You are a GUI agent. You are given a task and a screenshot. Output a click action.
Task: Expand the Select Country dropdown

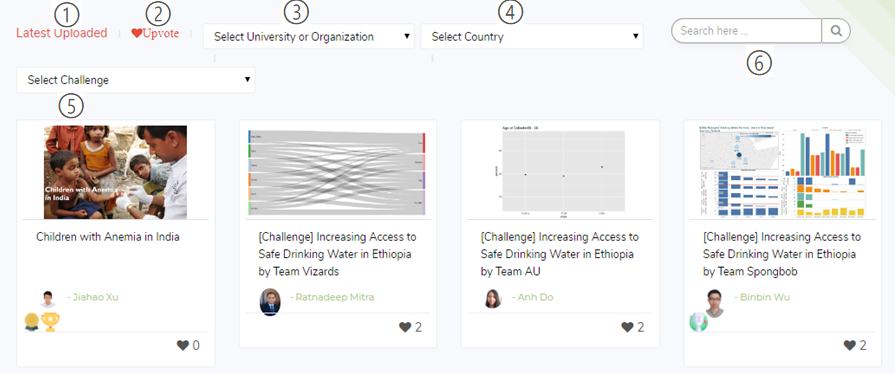coord(532,37)
